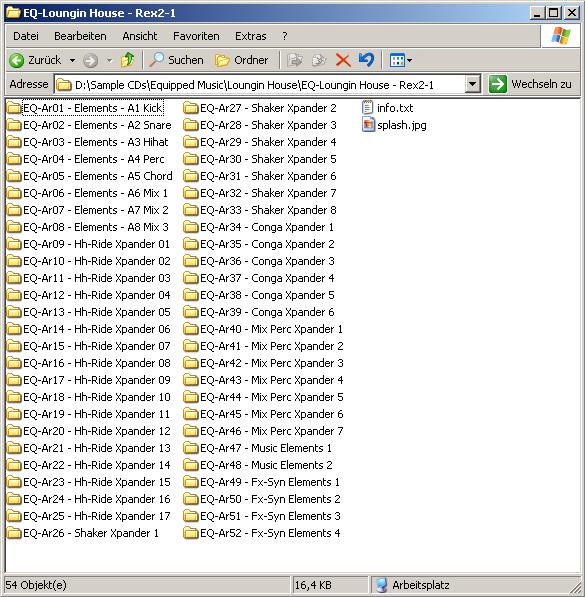The image size is (585, 597).
Task: Open the view mode dropdown
Action: click(400, 60)
